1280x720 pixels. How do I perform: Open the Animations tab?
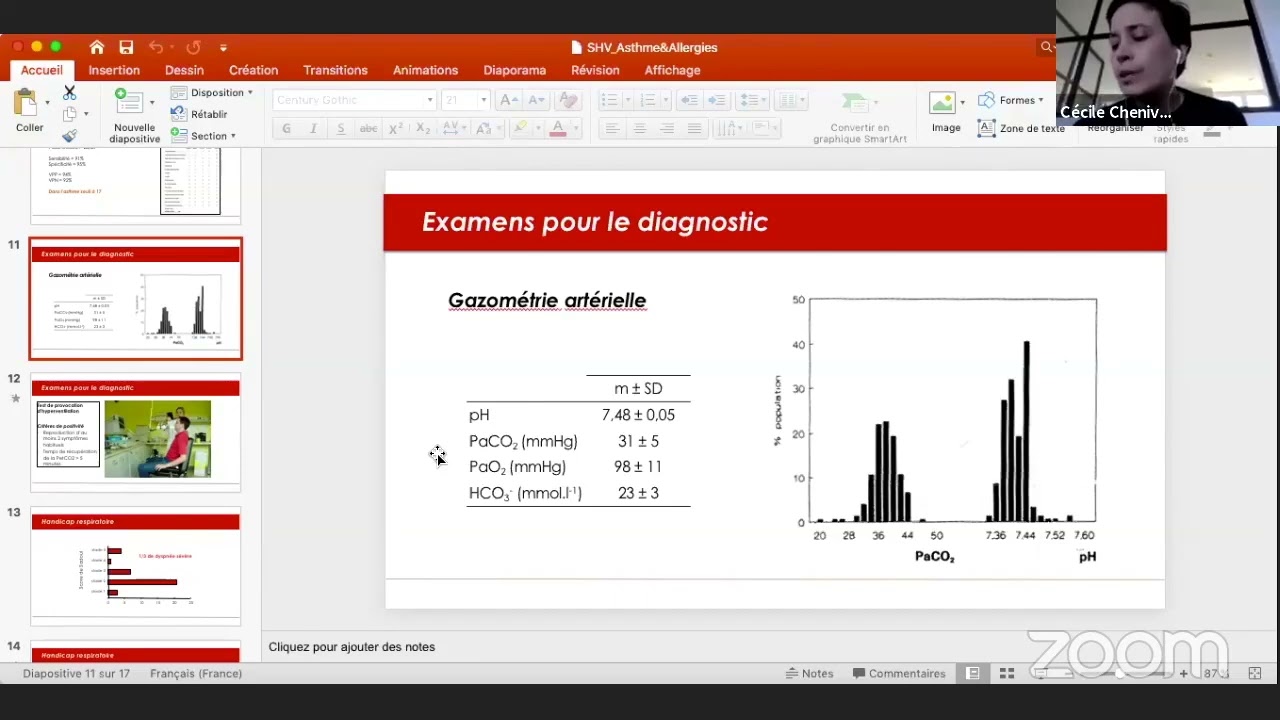point(425,70)
